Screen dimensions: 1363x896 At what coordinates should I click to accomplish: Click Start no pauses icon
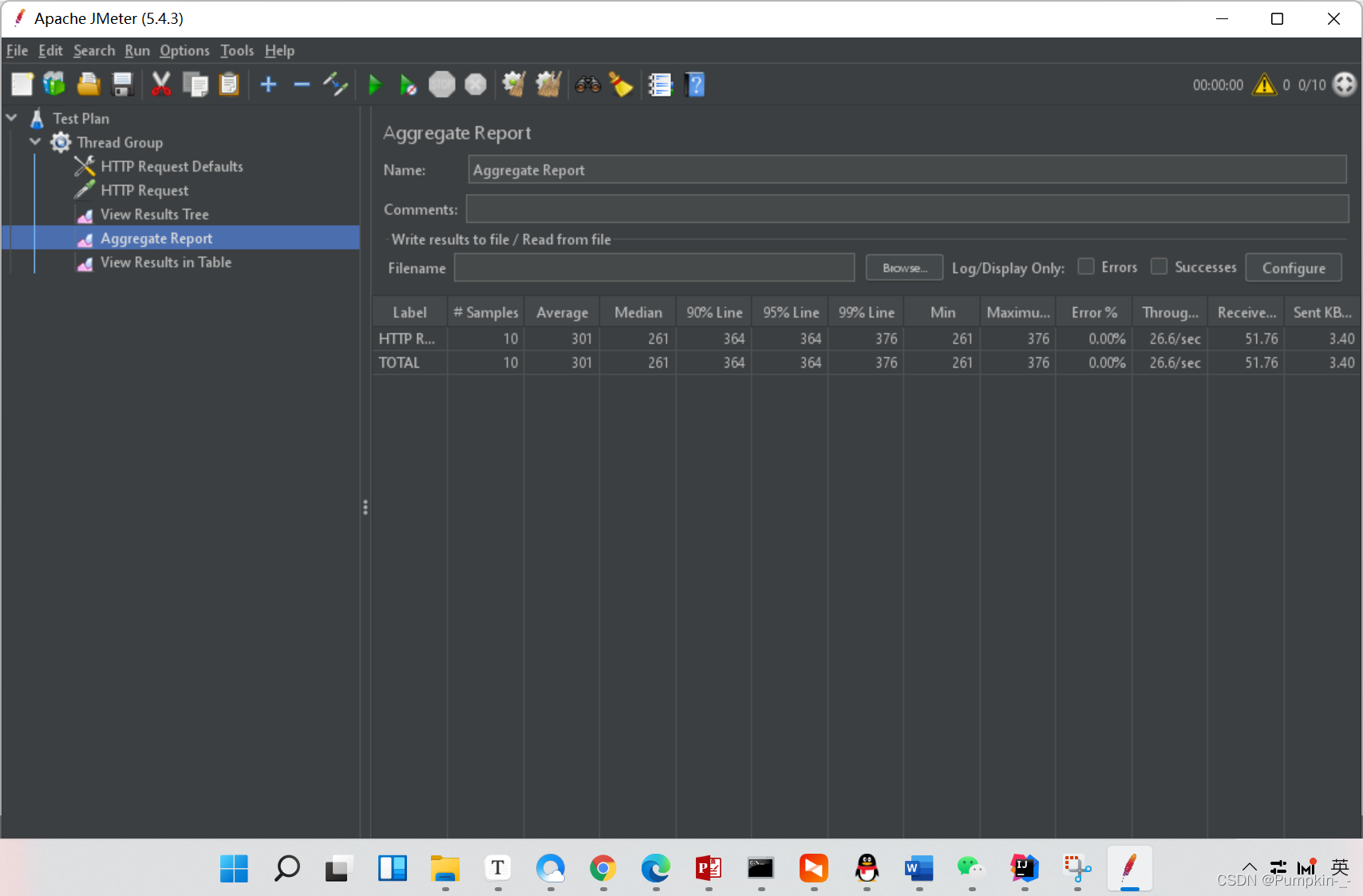pos(408,84)
